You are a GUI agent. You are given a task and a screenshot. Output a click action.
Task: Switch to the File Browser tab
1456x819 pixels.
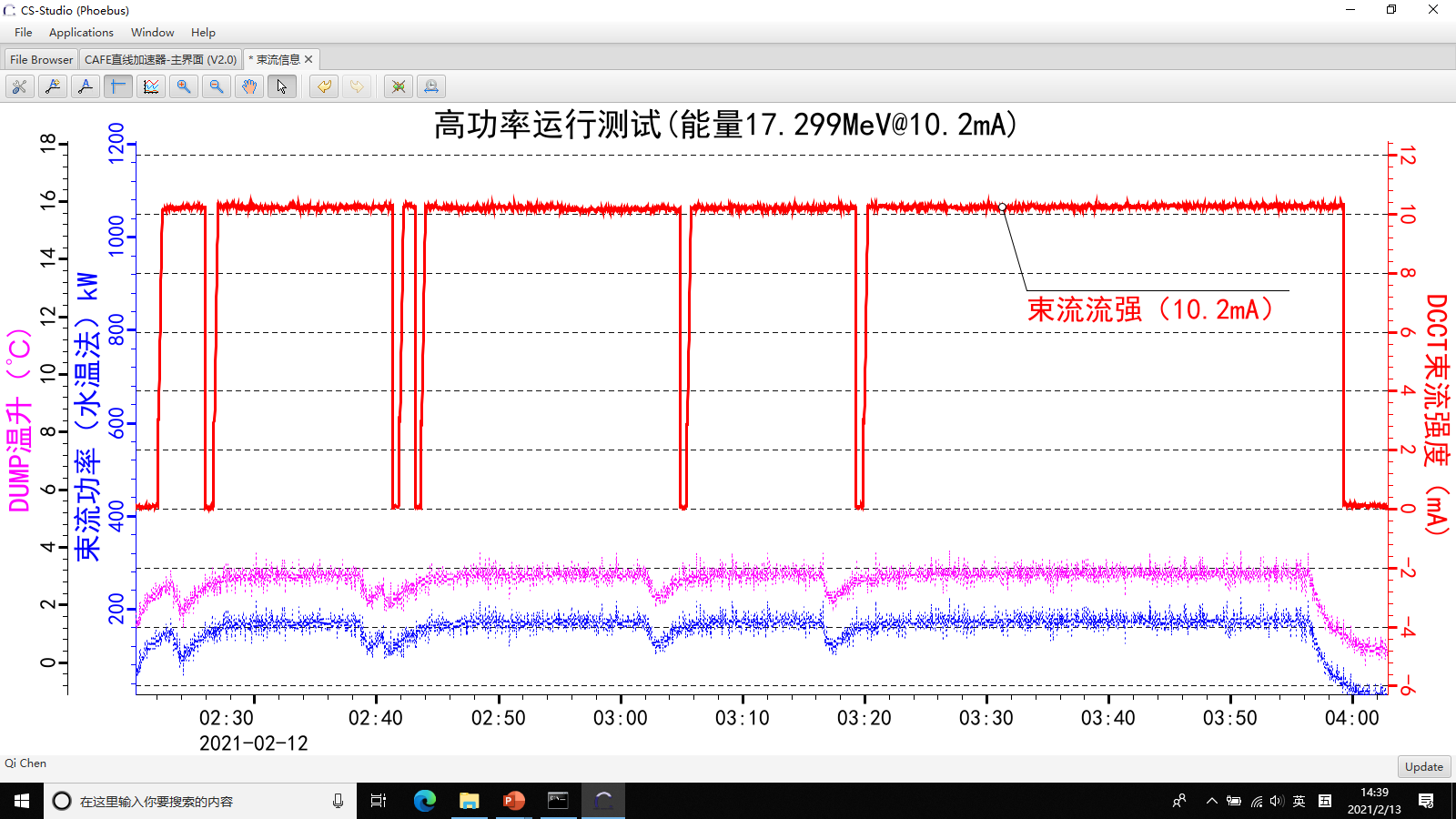click(41, 59)
